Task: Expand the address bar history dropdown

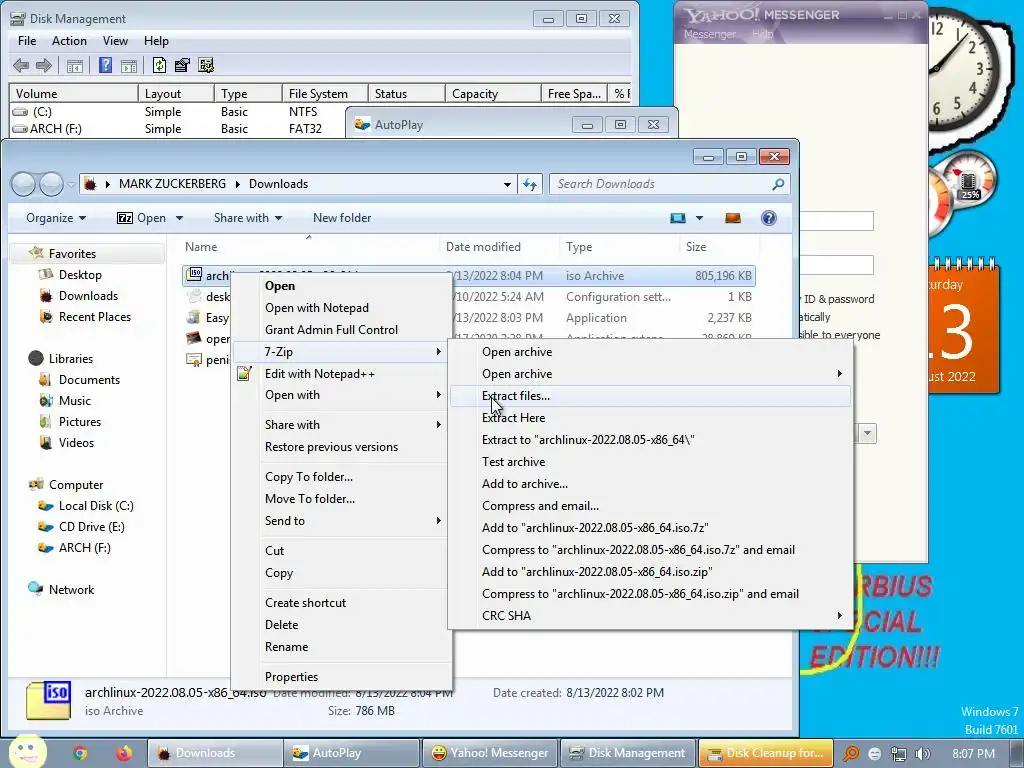Action: [x=507, y=184]
